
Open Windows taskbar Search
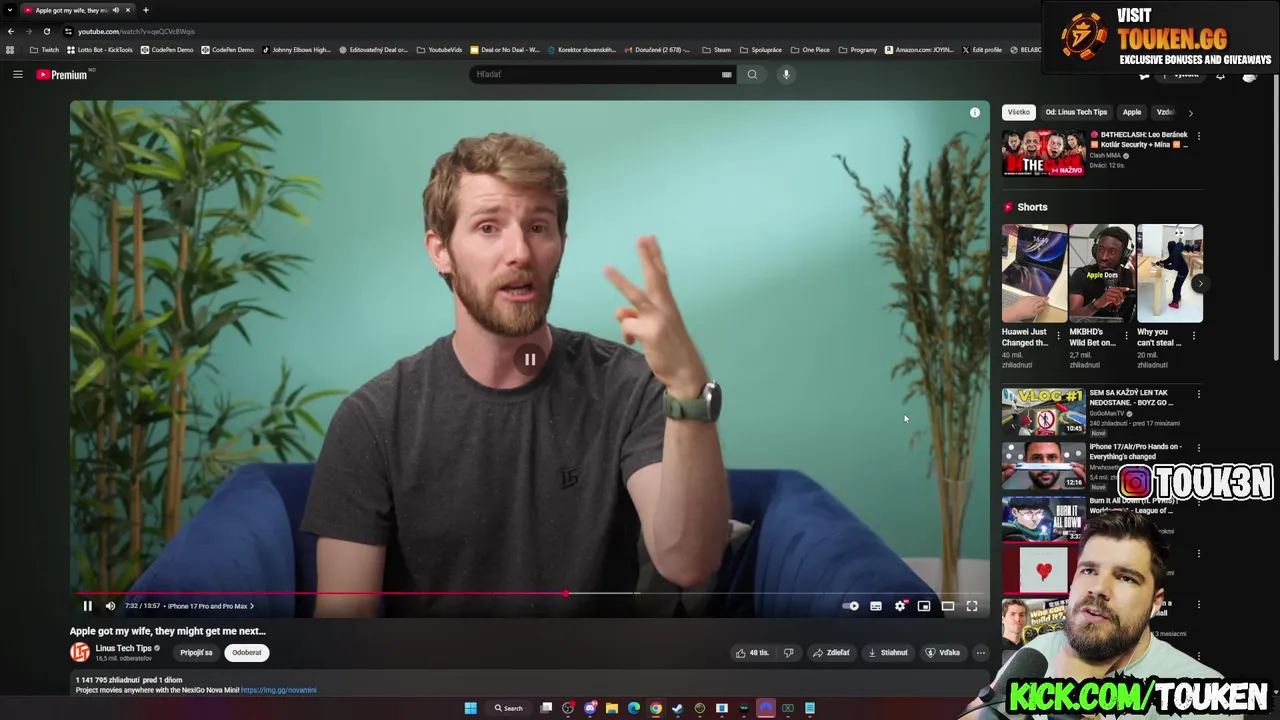(x=508, y=708)
